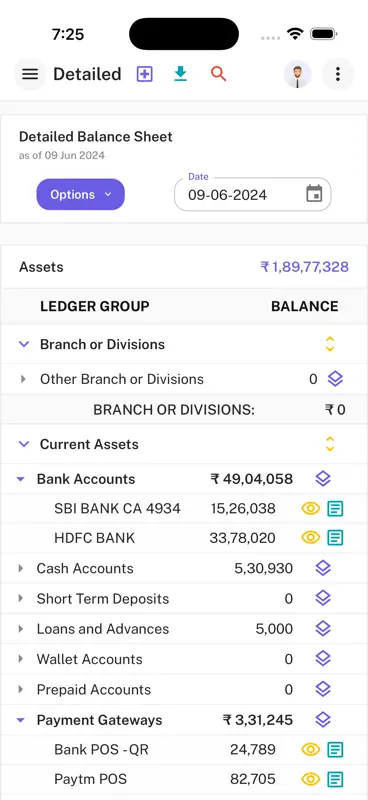Screen dimensions: 368x800
Task: Open the red search icon
Action: [218, 74]
